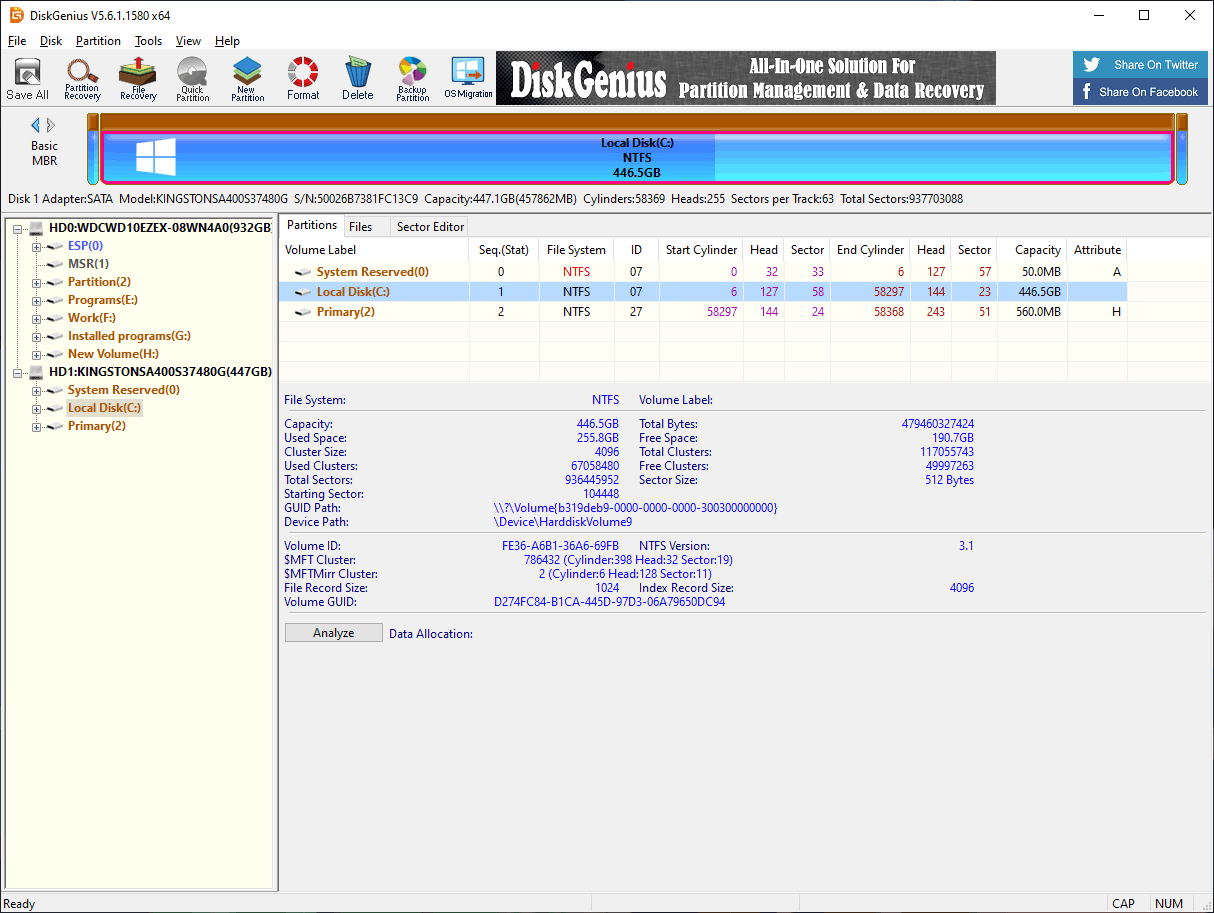The height and width of the screenshot is (913, 1214).
Task: Click Device Path HarddiskVolume9 value
Action: tap(563, 522)
